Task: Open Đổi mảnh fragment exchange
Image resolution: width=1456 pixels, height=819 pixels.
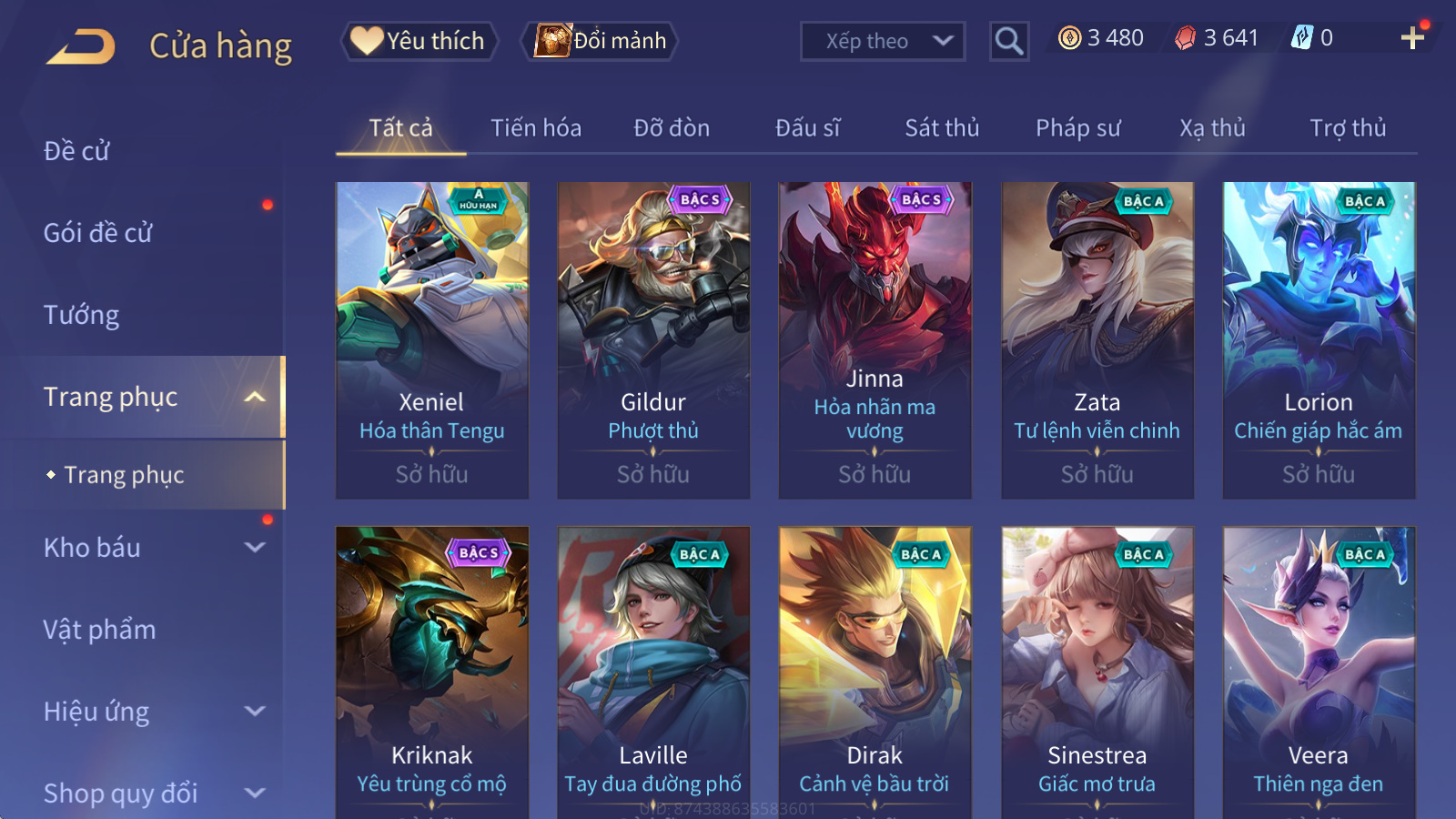Action: pos(600,41)
